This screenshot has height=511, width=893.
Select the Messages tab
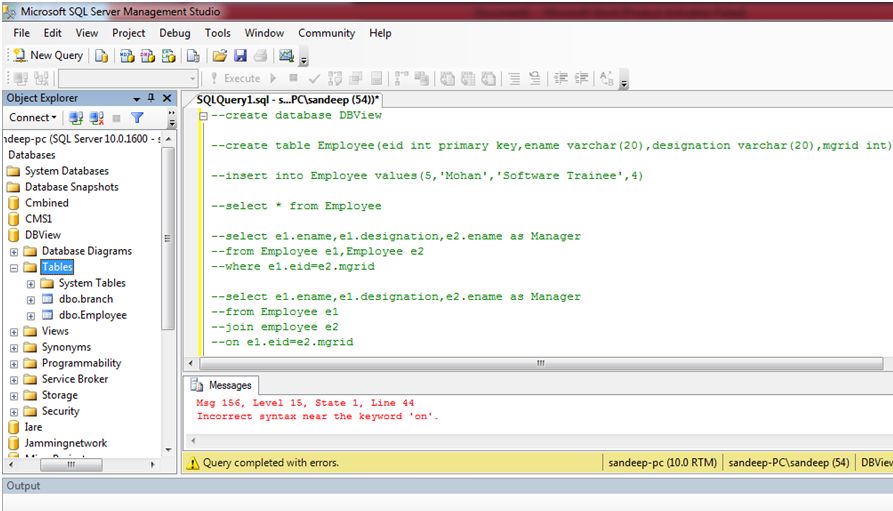click(x=222, y=385)
